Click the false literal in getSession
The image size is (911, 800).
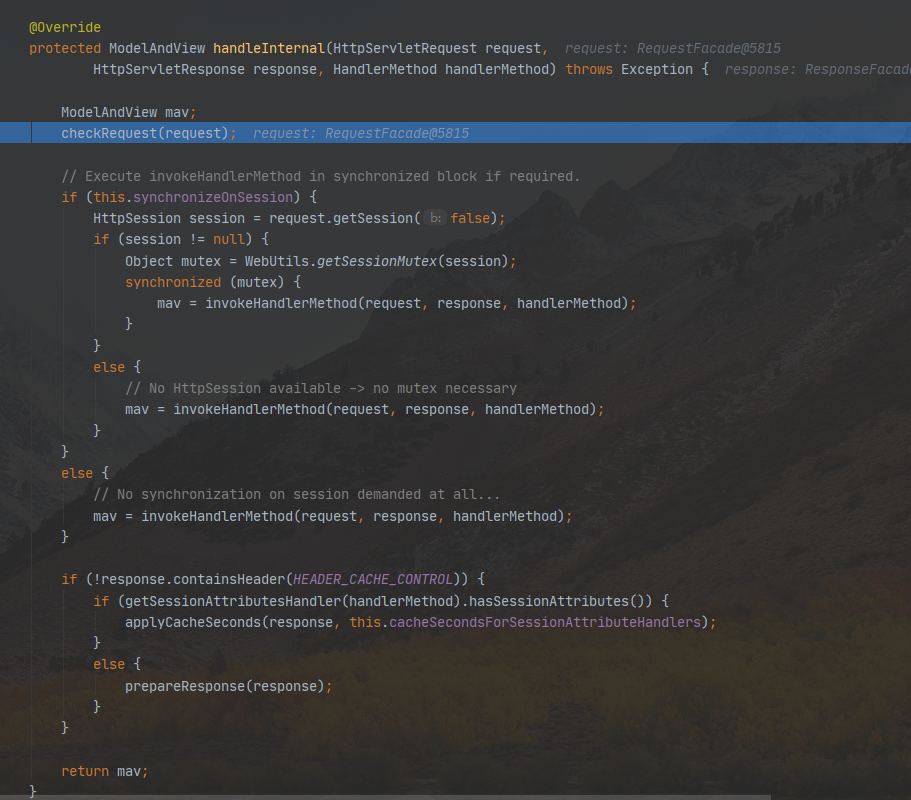point(470,218)
